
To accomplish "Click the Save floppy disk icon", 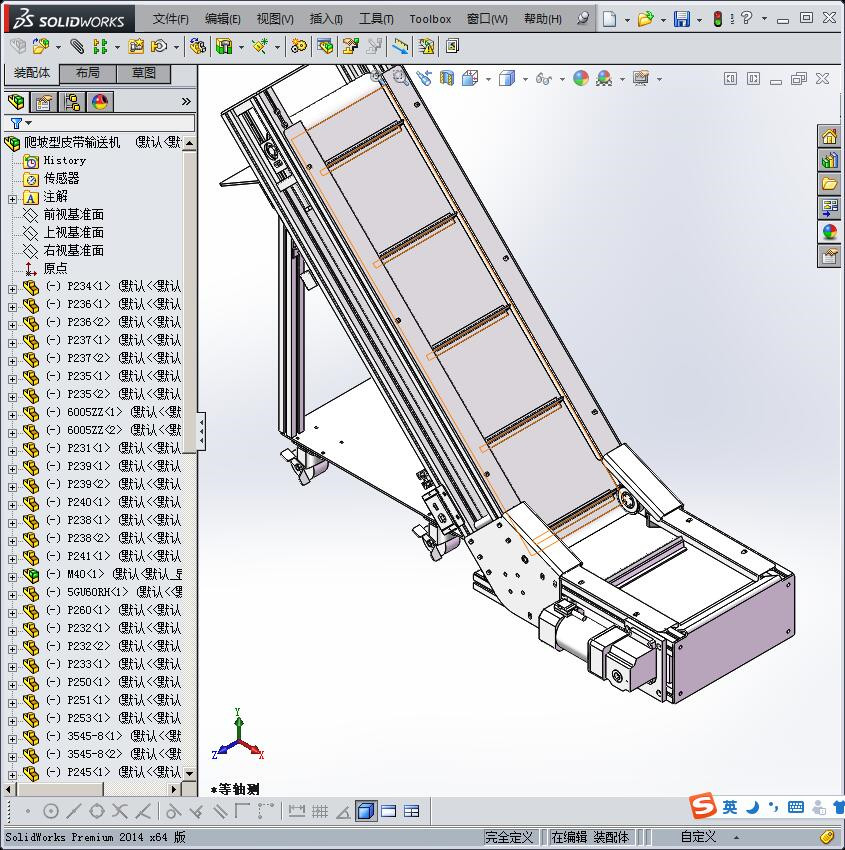I will click(681, 19).
